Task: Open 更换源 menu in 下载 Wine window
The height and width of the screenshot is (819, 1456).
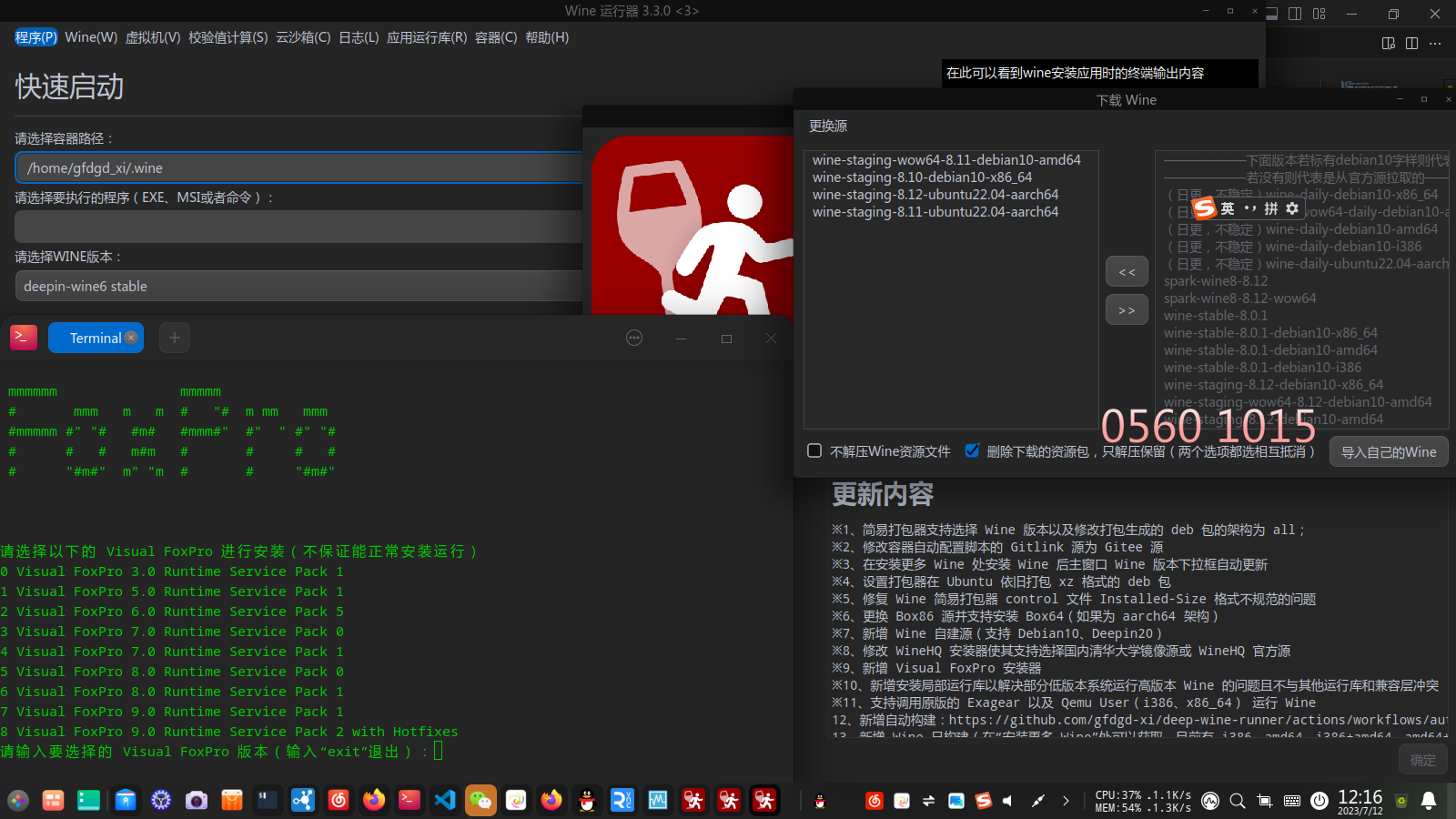Action: coord(828,126)
